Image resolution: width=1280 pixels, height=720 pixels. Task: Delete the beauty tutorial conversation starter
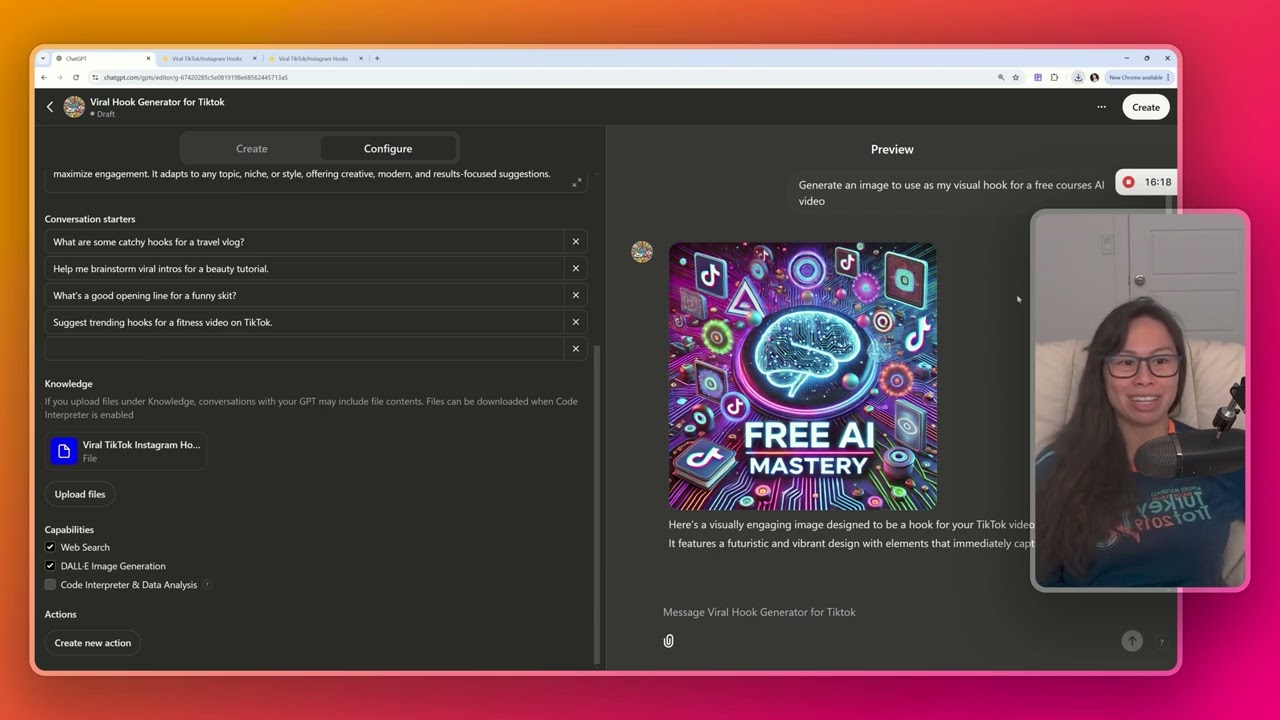pos(575,269)
